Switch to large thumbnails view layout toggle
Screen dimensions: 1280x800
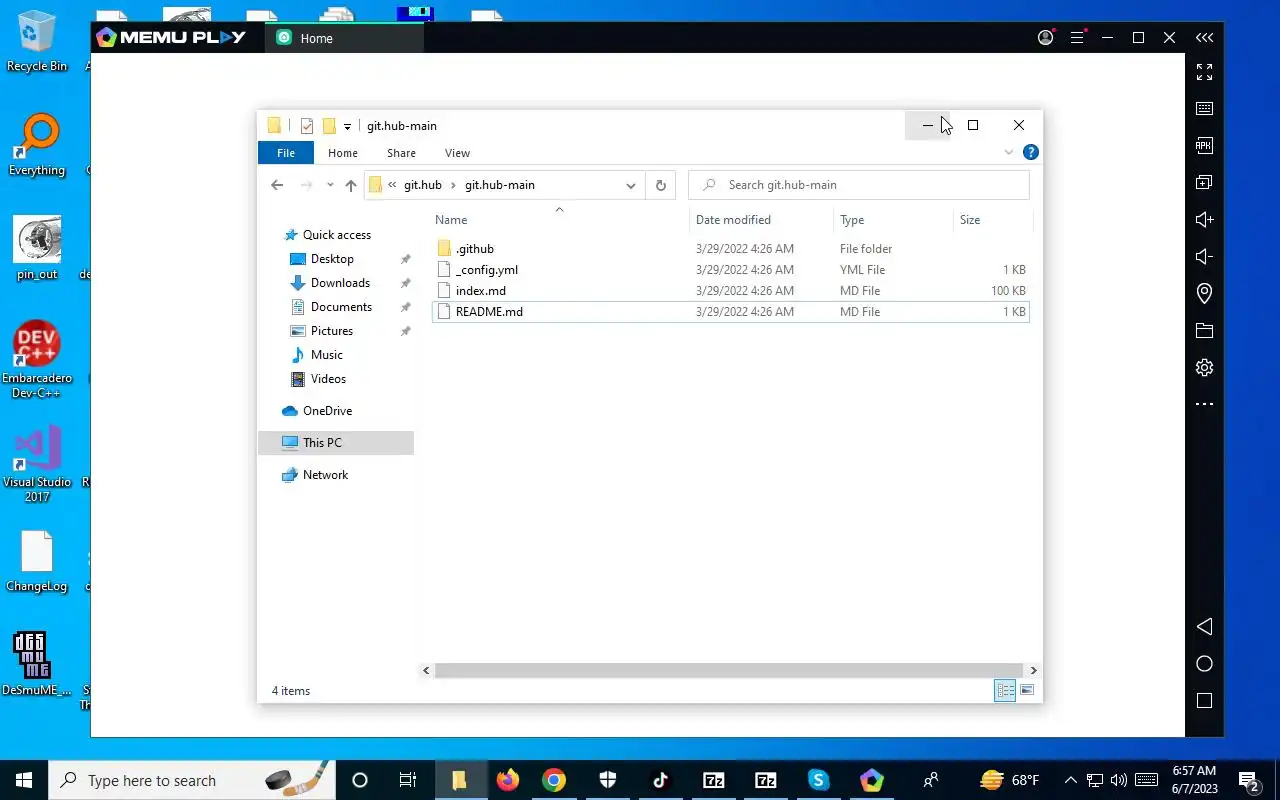[x=1027, y=690]
